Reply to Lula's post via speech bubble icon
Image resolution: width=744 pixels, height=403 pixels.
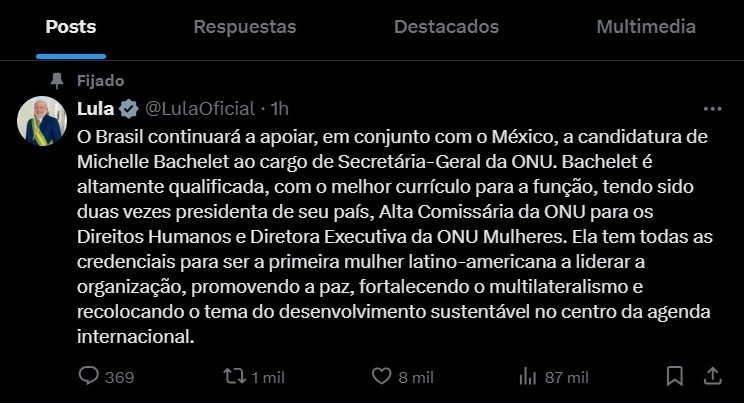pos(89,376)
